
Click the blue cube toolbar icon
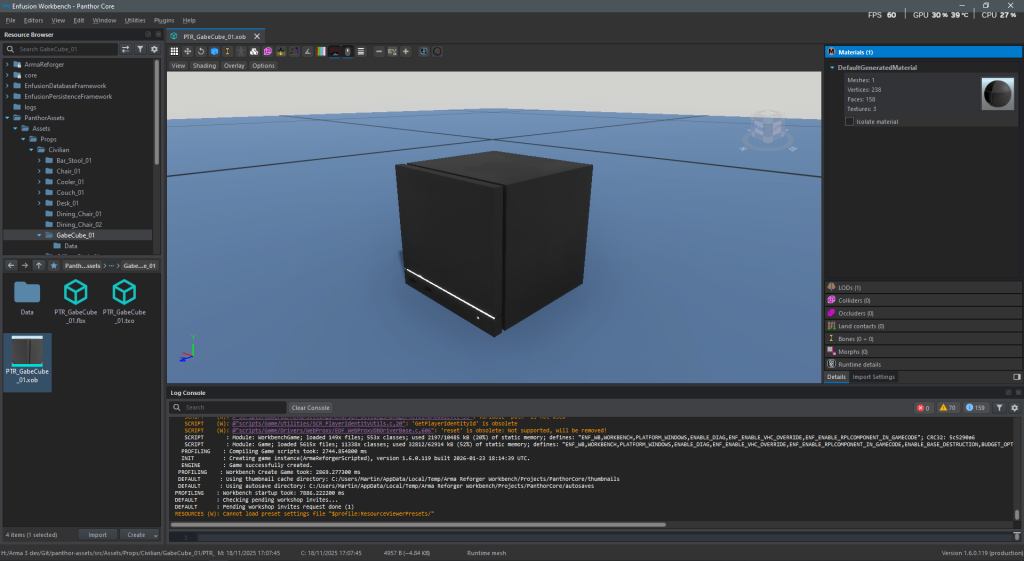tap(214, 51)
